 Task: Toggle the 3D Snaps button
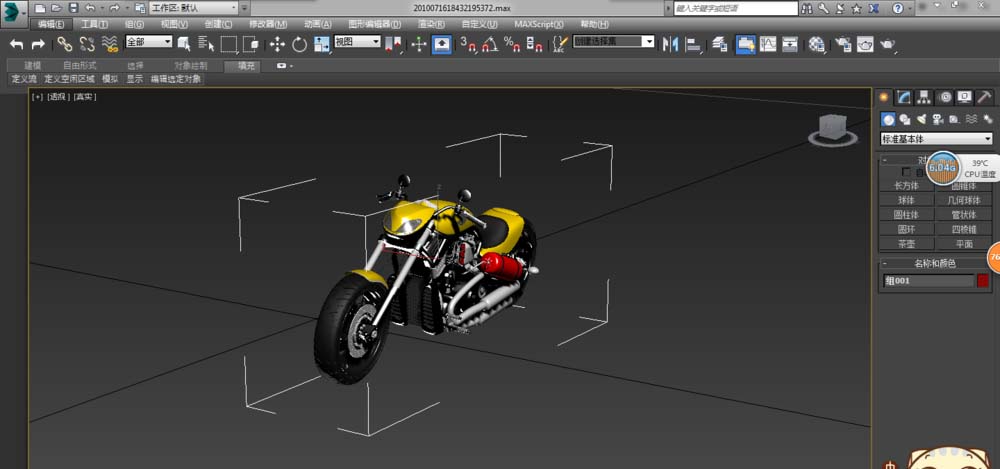tap(468, 44)
